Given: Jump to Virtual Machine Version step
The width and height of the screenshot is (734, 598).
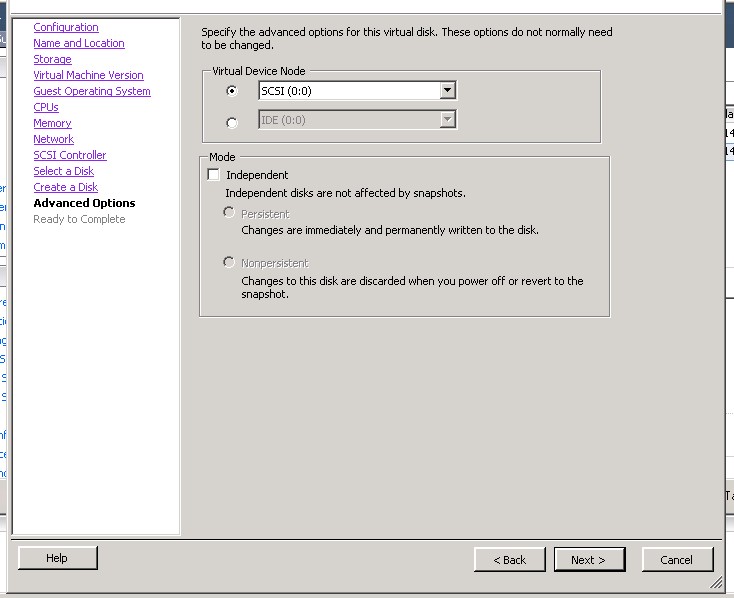Looking at the screenshot, I should click(88, 75).
